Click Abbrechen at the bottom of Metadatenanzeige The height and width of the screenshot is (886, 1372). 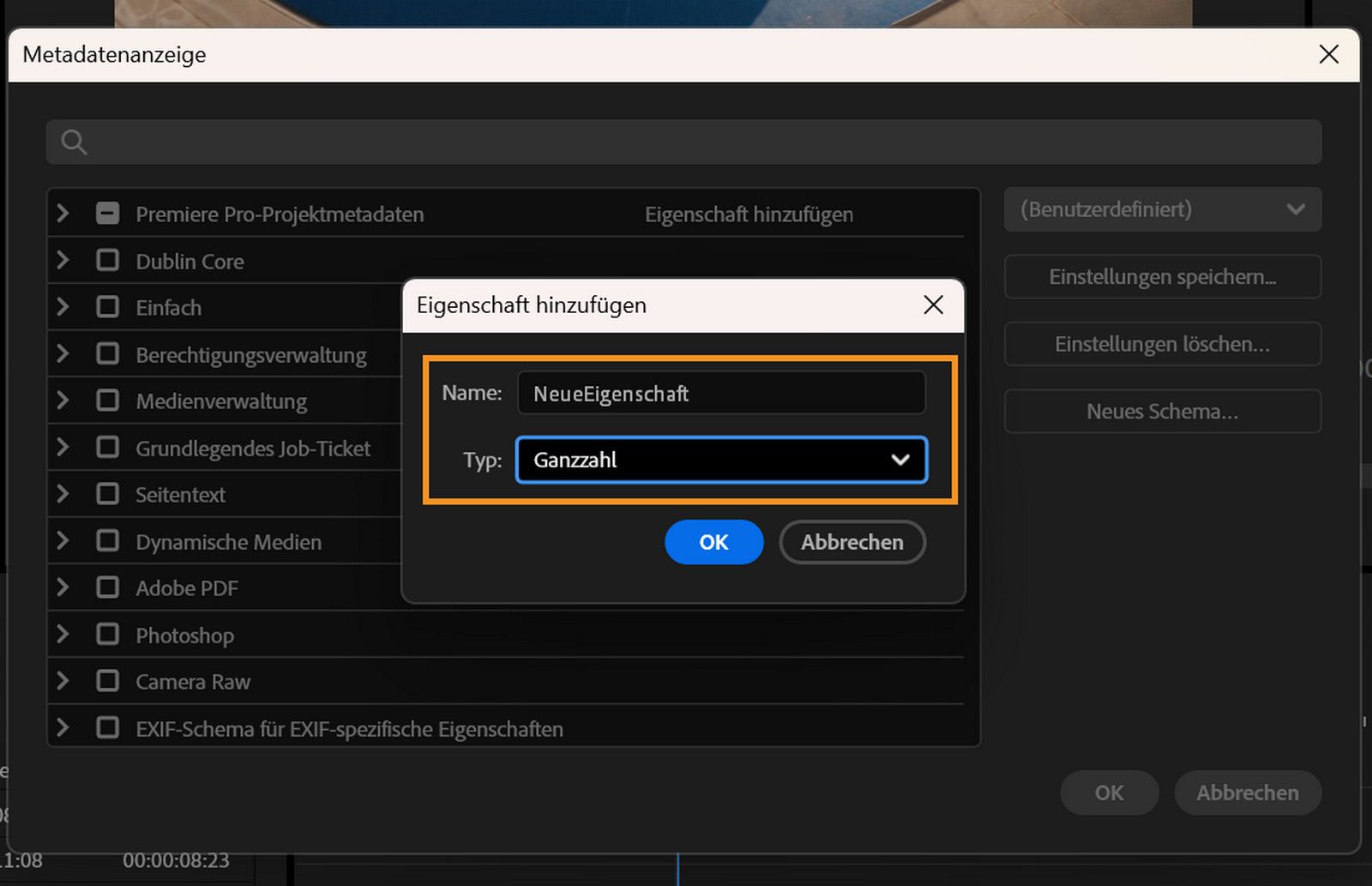tap(1248, 793)
